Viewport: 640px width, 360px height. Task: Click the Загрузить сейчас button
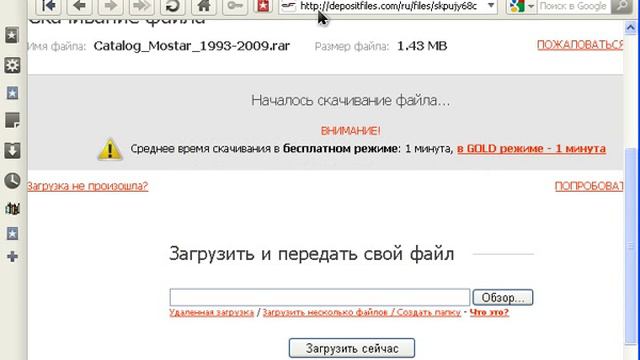(x=352, y=348)
